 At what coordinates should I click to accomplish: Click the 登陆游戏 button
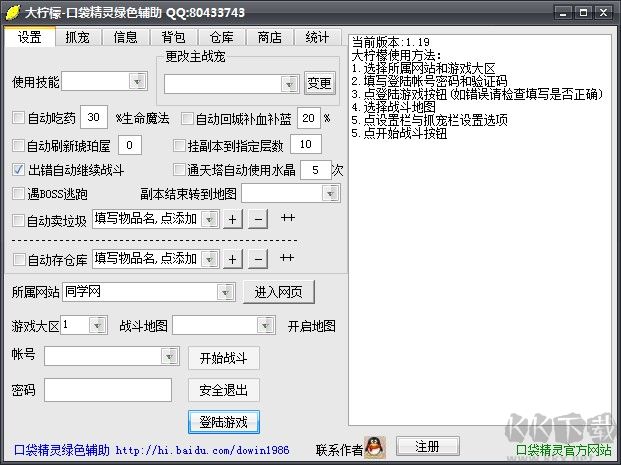224,422
